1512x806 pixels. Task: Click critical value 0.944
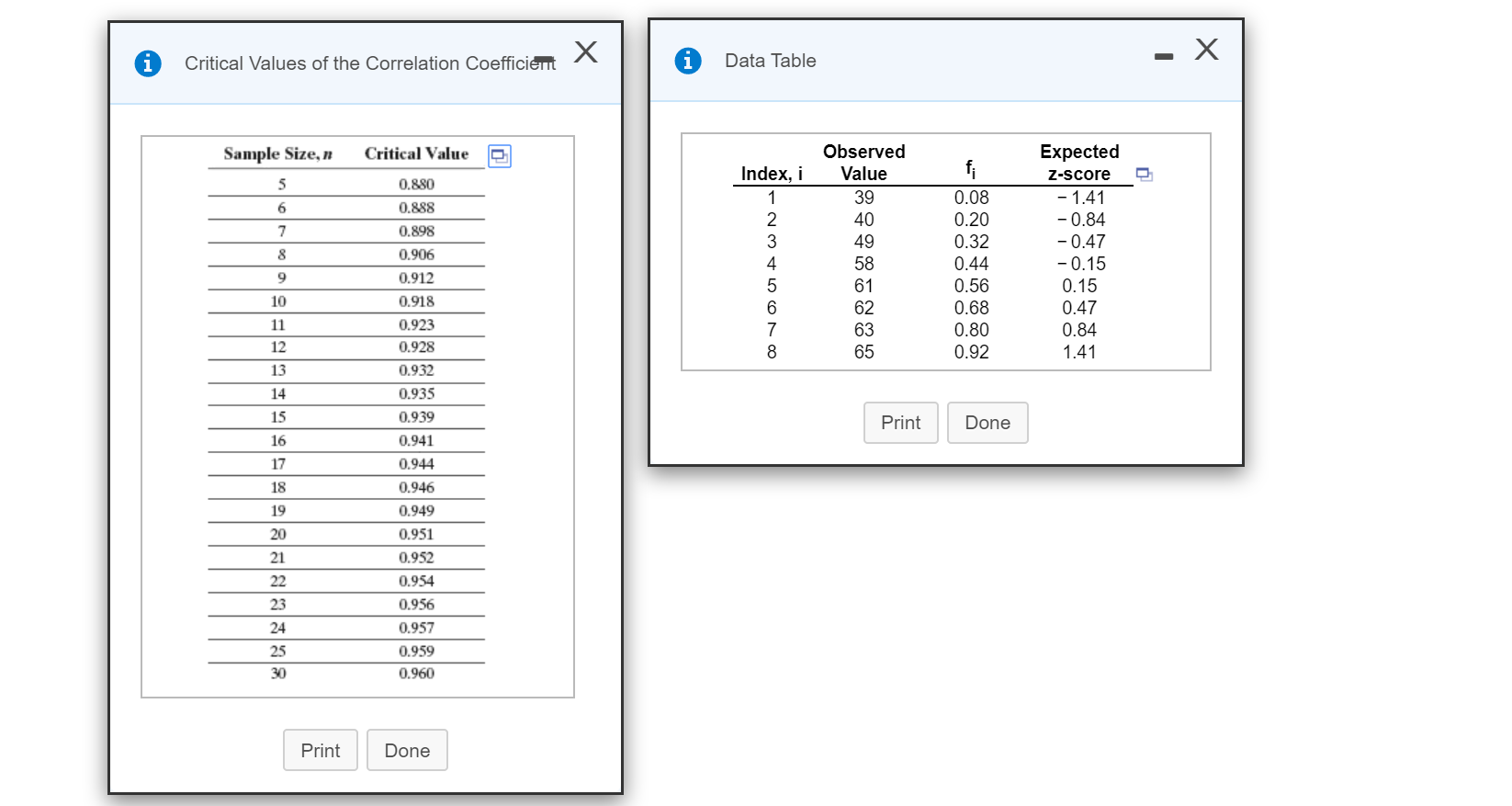tap(416, 463)
